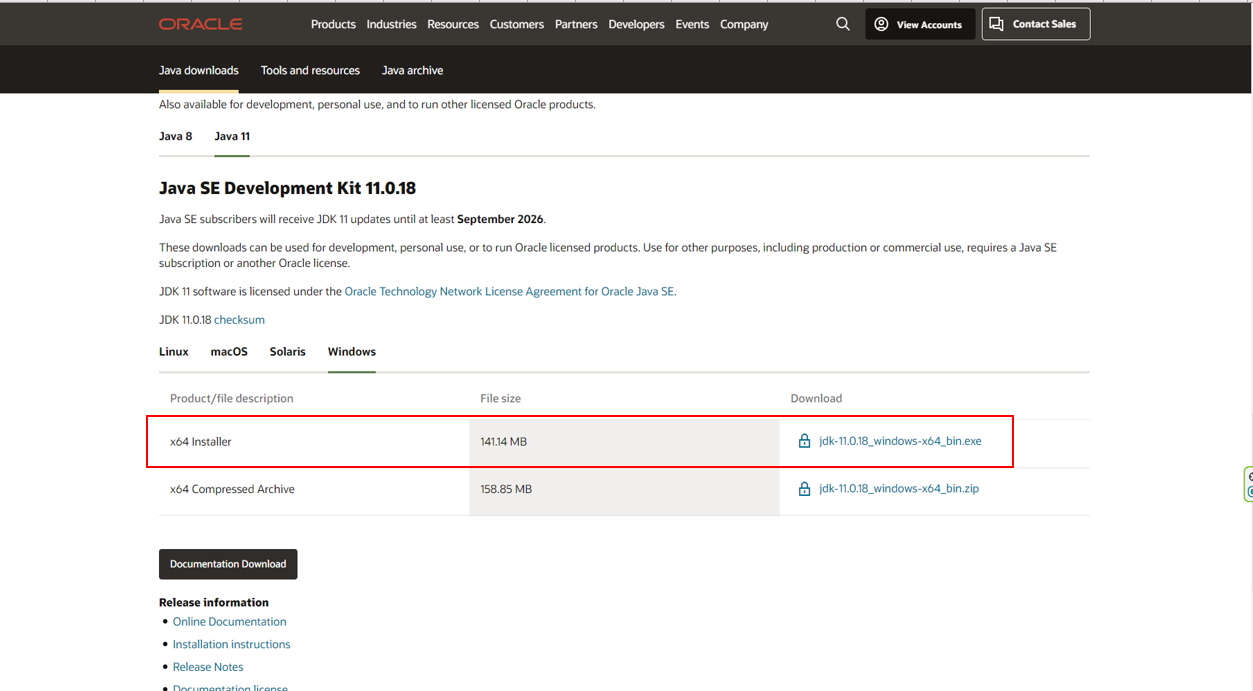
Task: Open the JDK 11.0.18 checksum link
Action: tap(239, 320)
